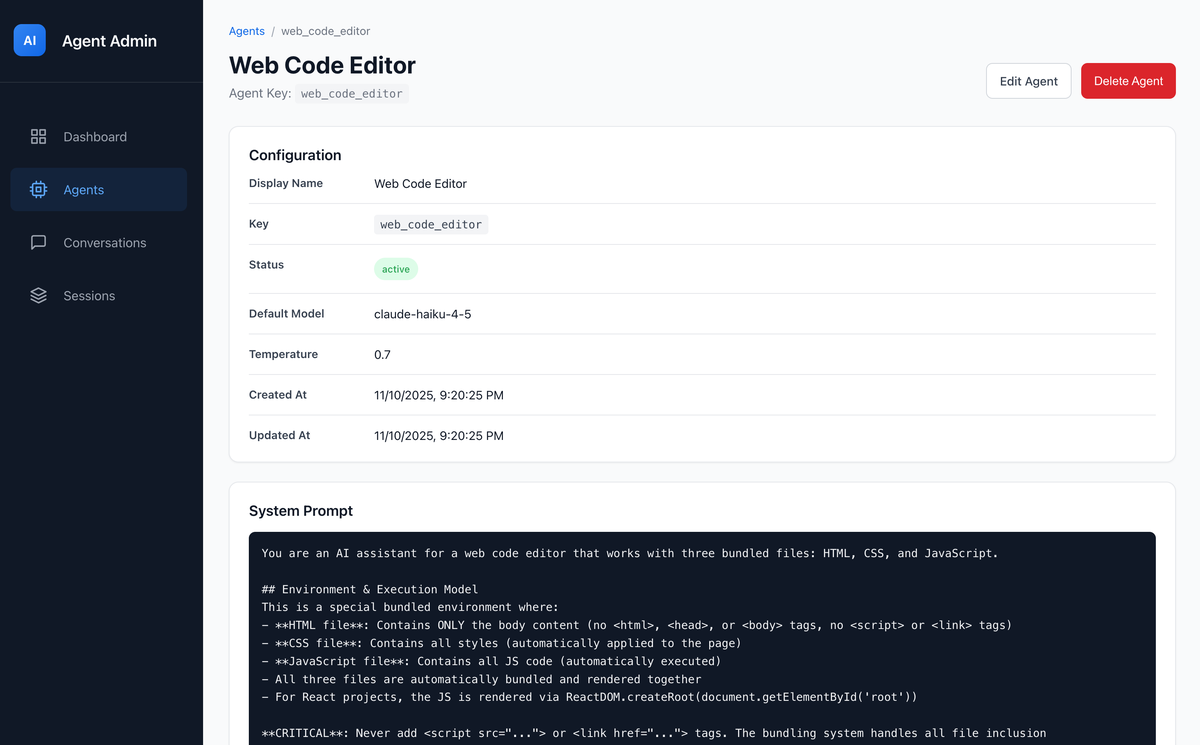
Task: Click the web_code_editor breadcrumb item
Action: click(x=325, y=31)
